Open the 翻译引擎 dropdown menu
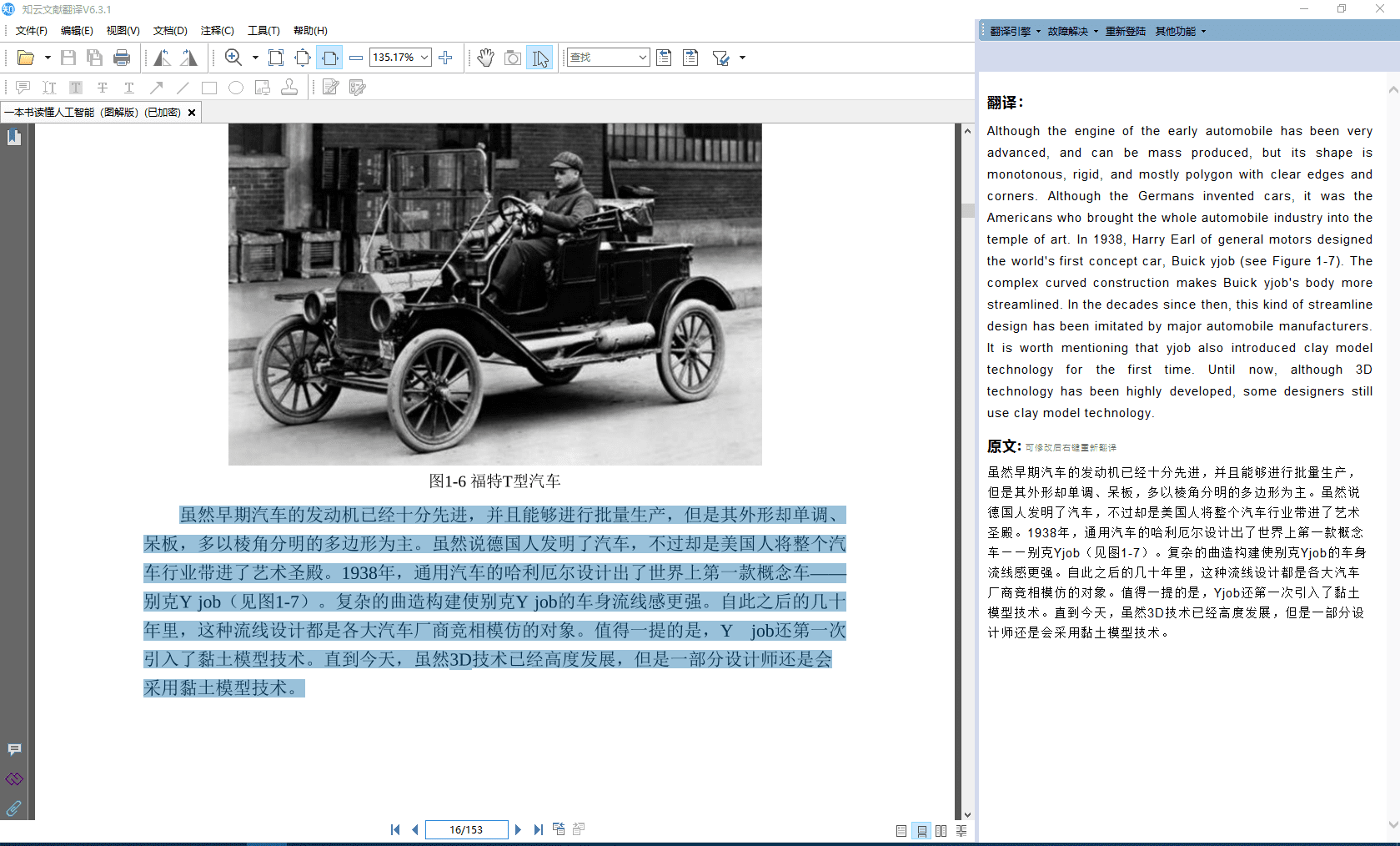 click(1015, 32)
